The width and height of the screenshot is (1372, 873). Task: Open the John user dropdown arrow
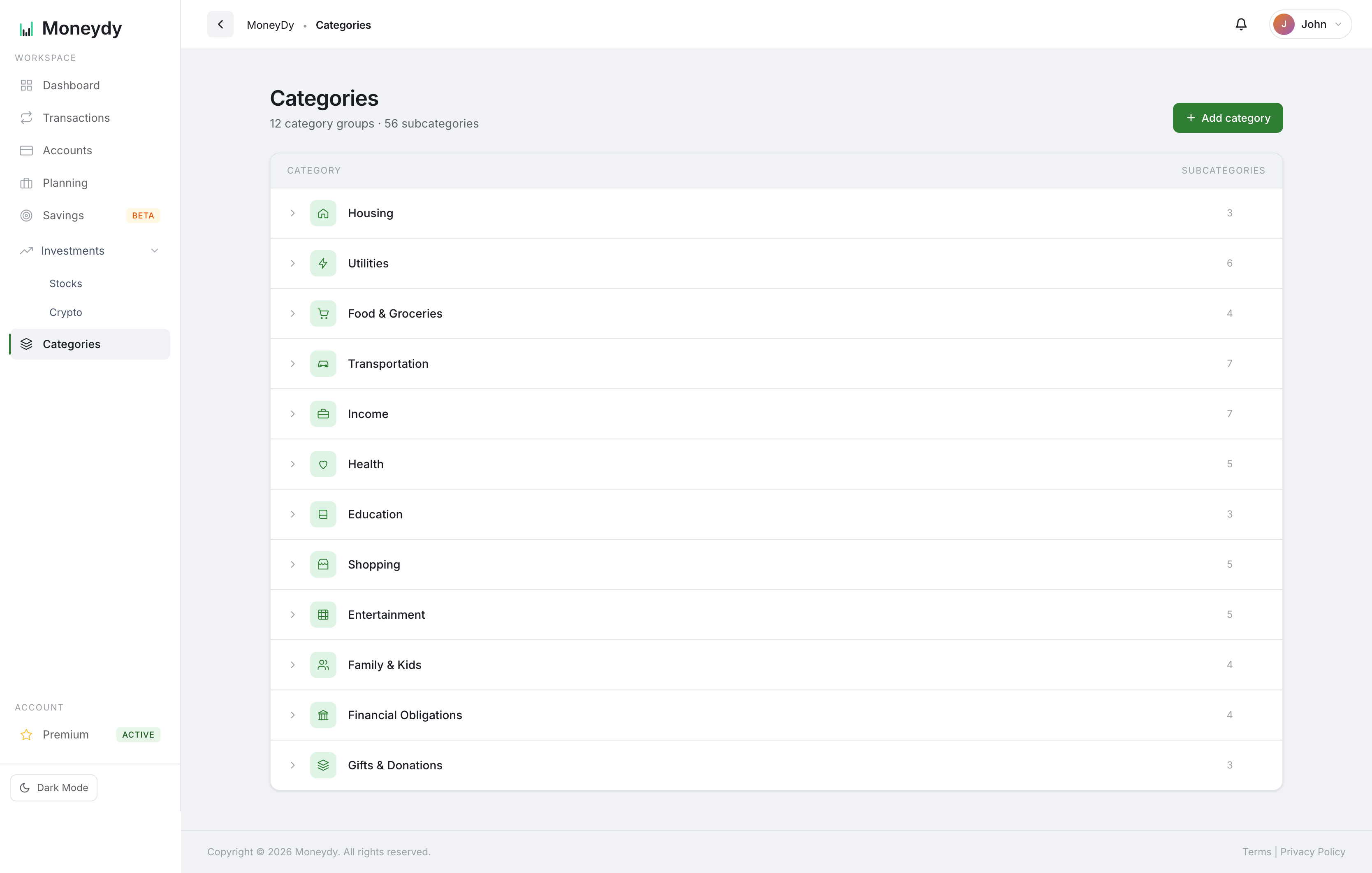pos(1338,25)
